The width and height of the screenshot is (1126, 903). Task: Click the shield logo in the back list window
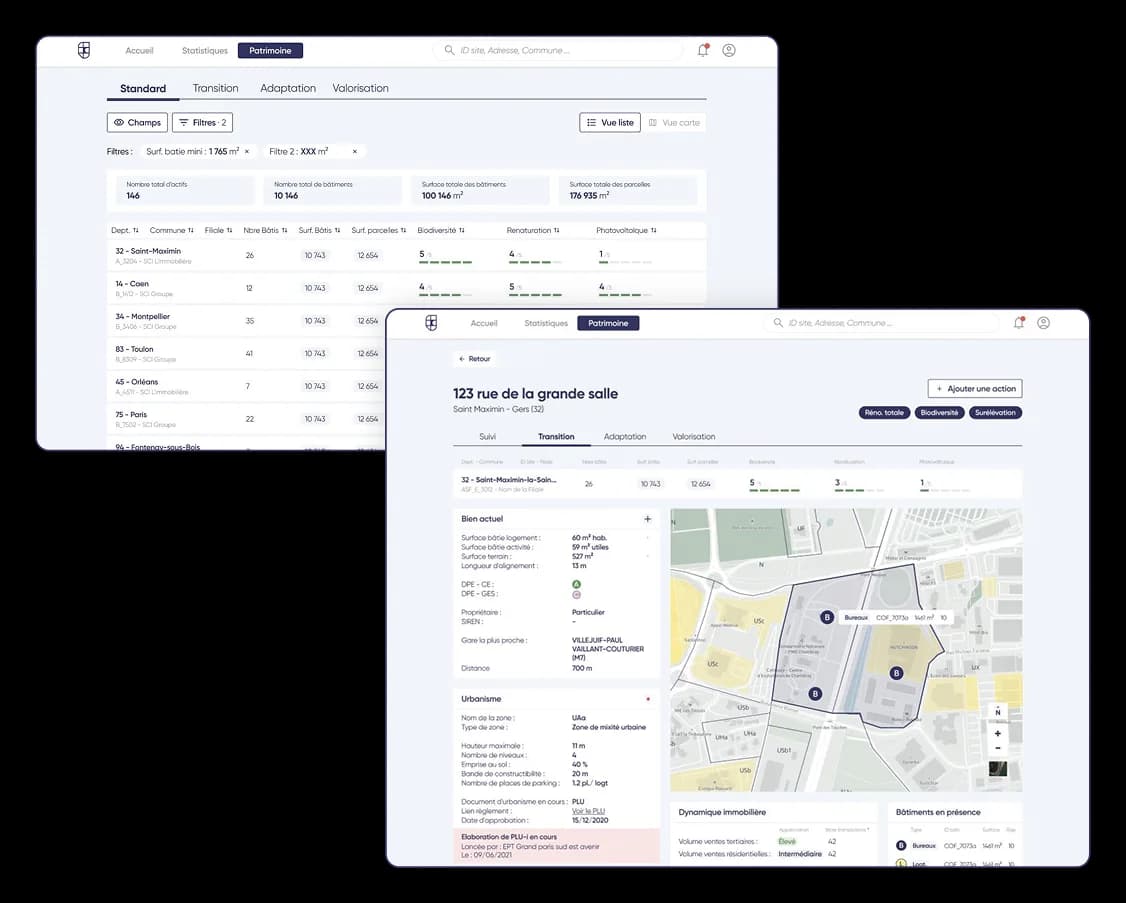[x=84, y=50]
